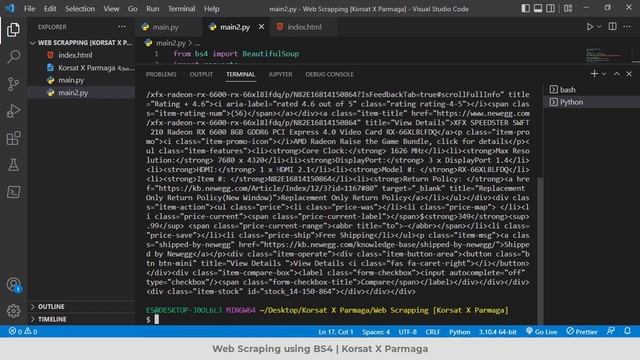Screen dimensions: 640x360
Task: Open the Source Control view
Action: 13,84
